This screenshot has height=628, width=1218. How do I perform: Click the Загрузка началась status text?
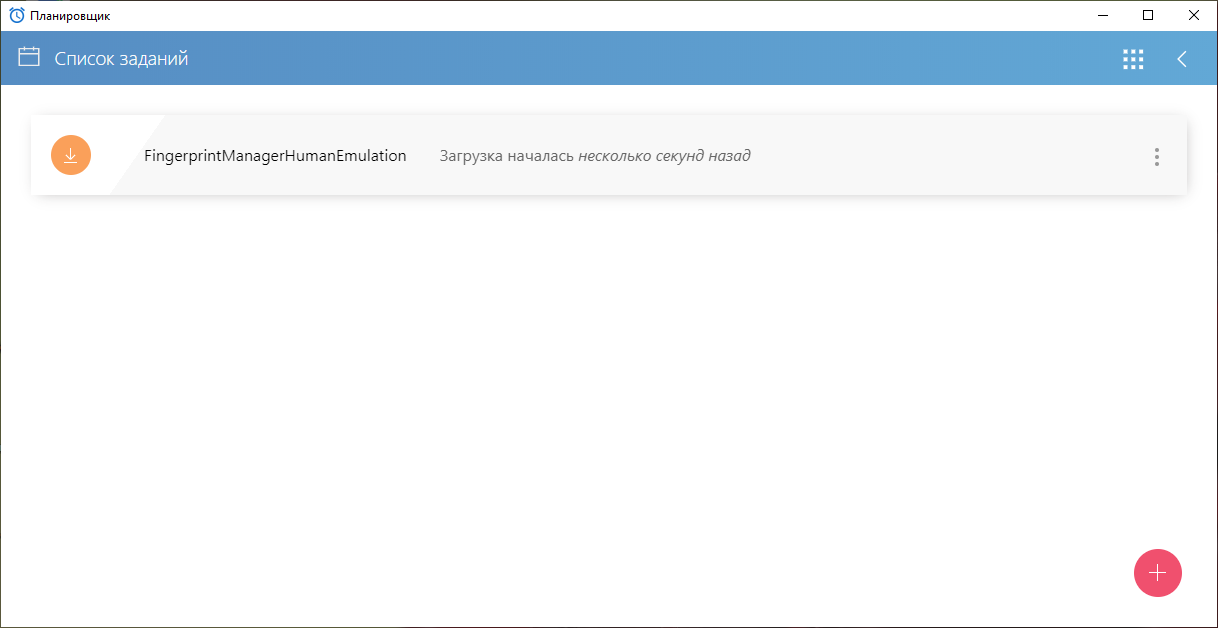click(x=507, y=156)
